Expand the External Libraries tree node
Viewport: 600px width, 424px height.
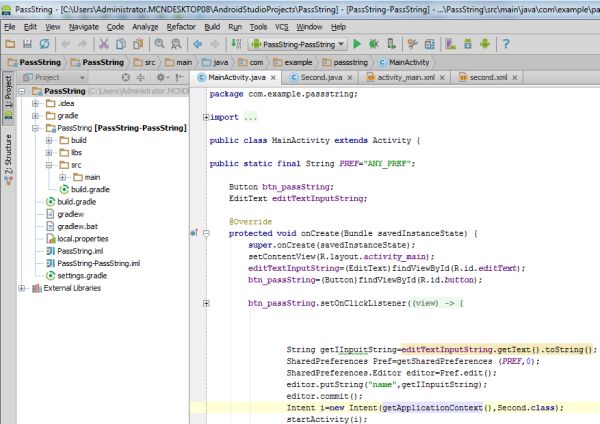click(22, 288)
